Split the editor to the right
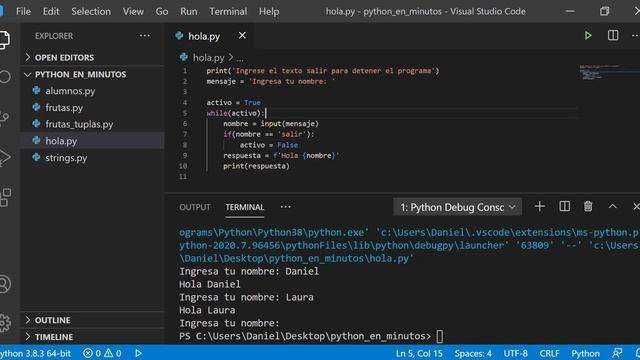This screenshot has height=360, width=640. [x=613, y=36]
